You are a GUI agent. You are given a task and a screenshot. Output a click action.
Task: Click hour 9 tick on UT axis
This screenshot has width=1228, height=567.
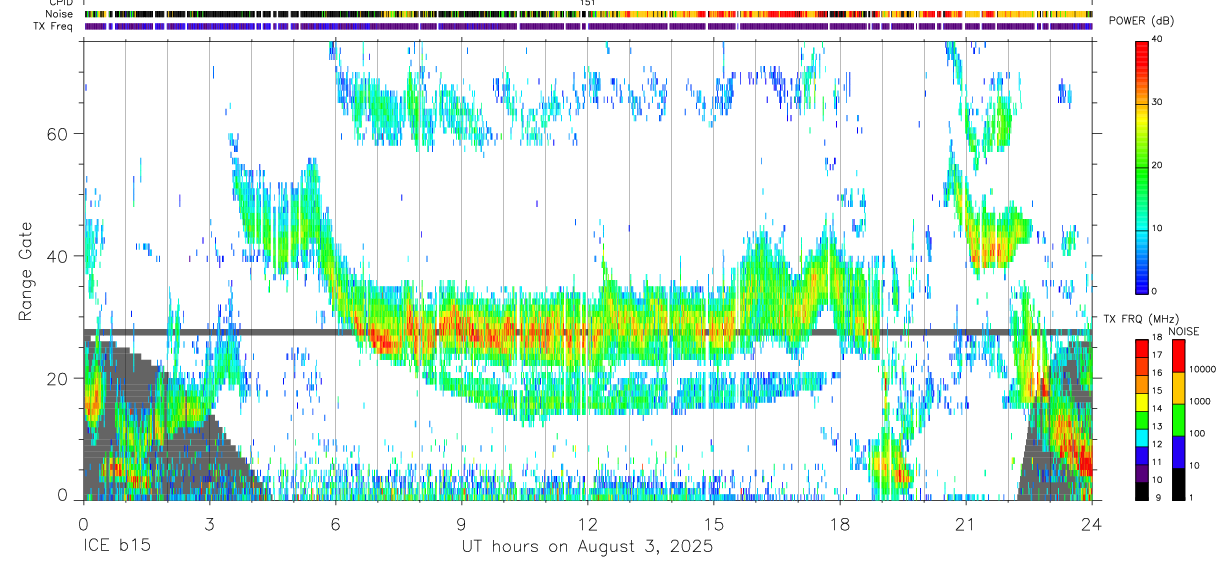(x=461, y=523)
